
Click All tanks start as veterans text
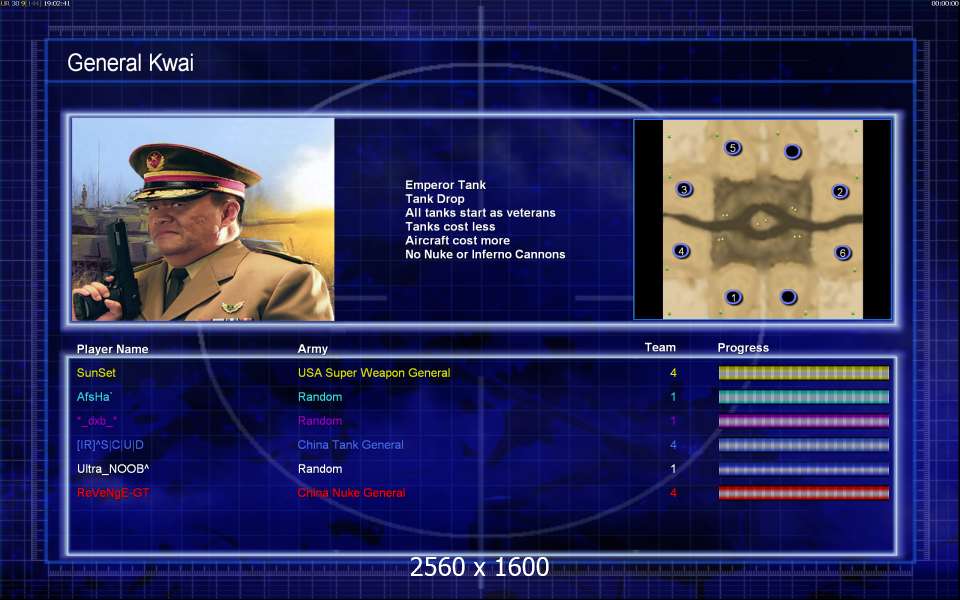481,213
